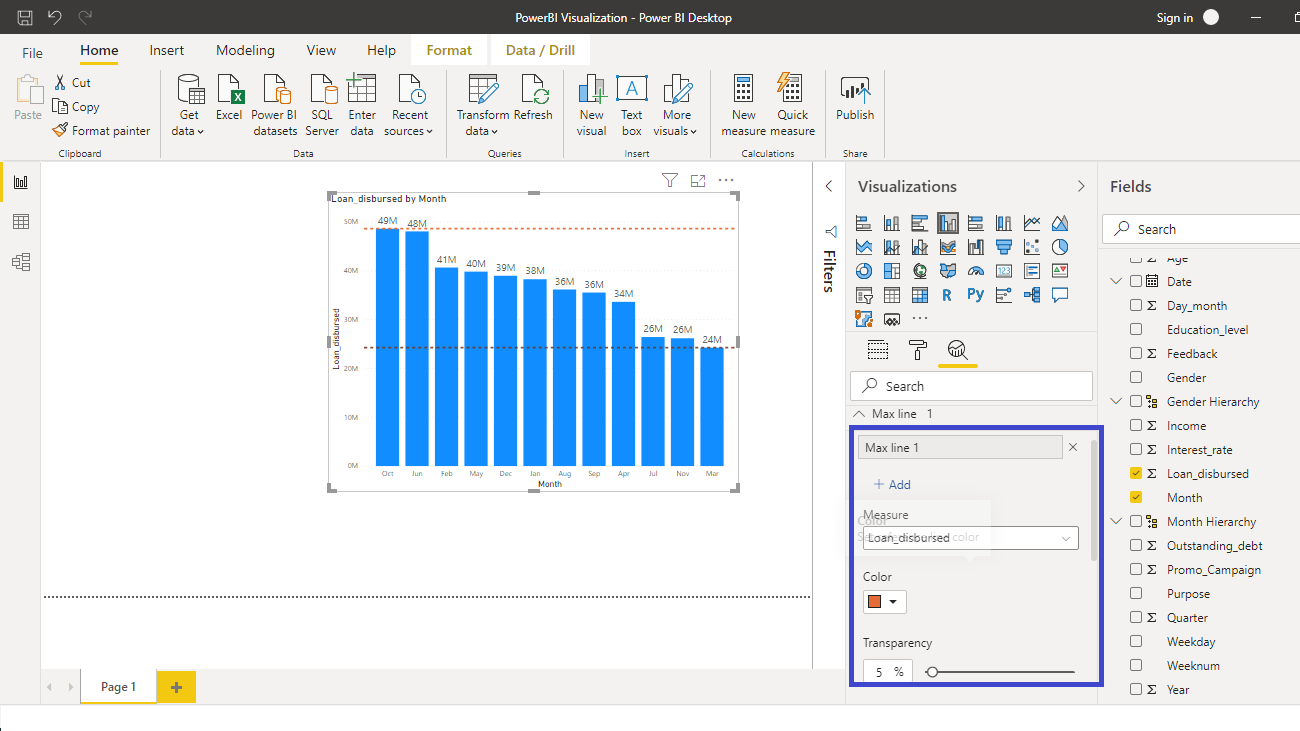Image resolution: width=1300 pixels, height=731 pixels.
Task: Collapse the Max line section
Action: (x=859, y=414)
